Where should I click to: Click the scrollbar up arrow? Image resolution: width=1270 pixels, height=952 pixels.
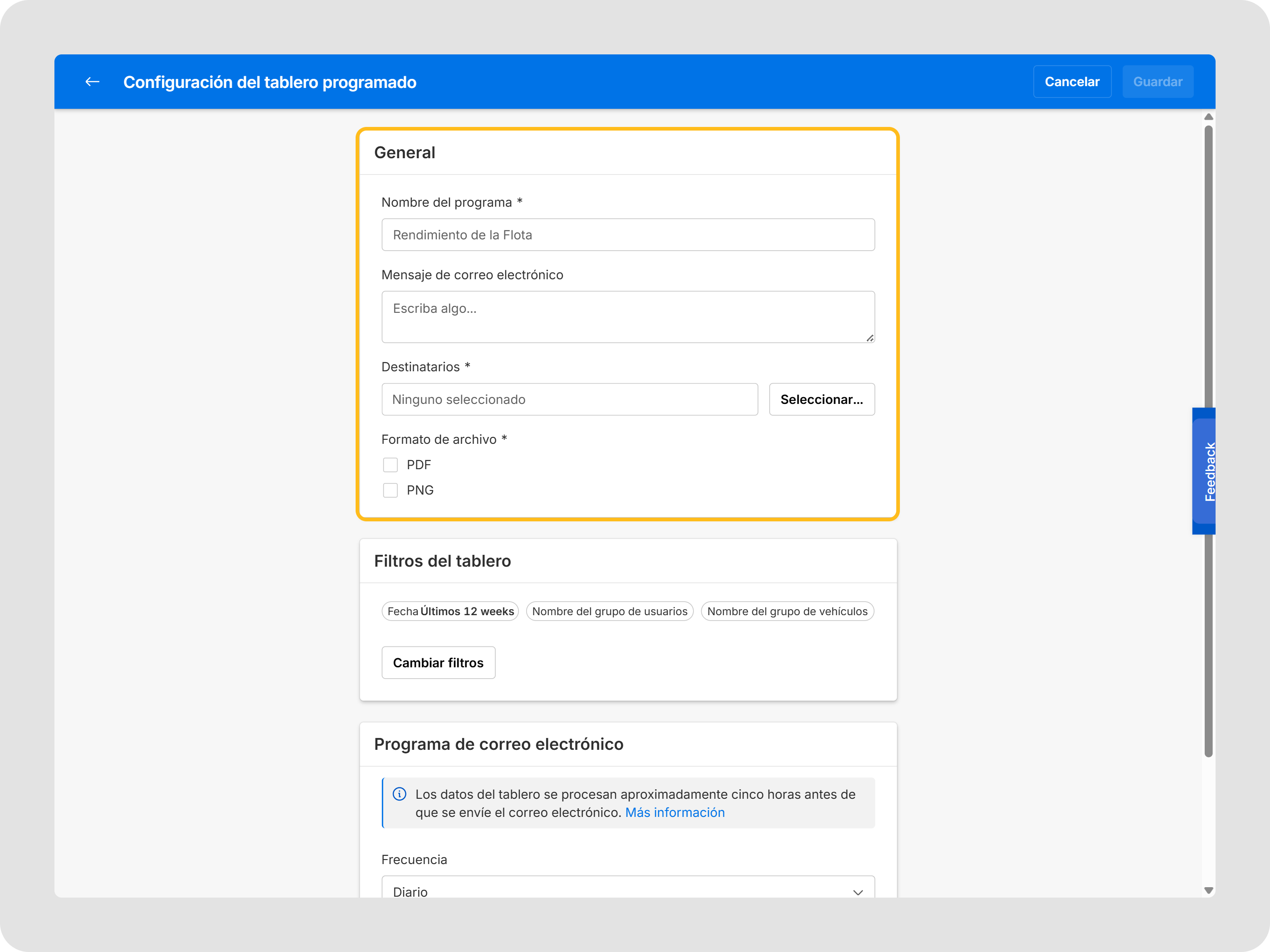[1209, 117]
